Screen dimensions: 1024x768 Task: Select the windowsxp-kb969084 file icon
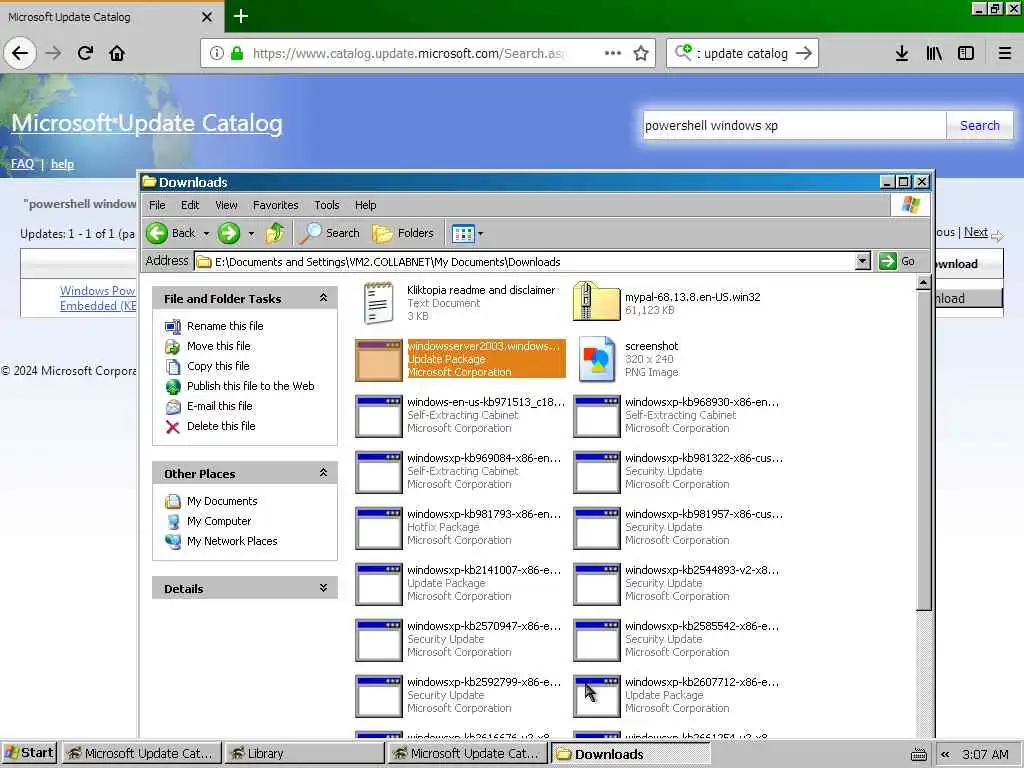pos(379,472)
